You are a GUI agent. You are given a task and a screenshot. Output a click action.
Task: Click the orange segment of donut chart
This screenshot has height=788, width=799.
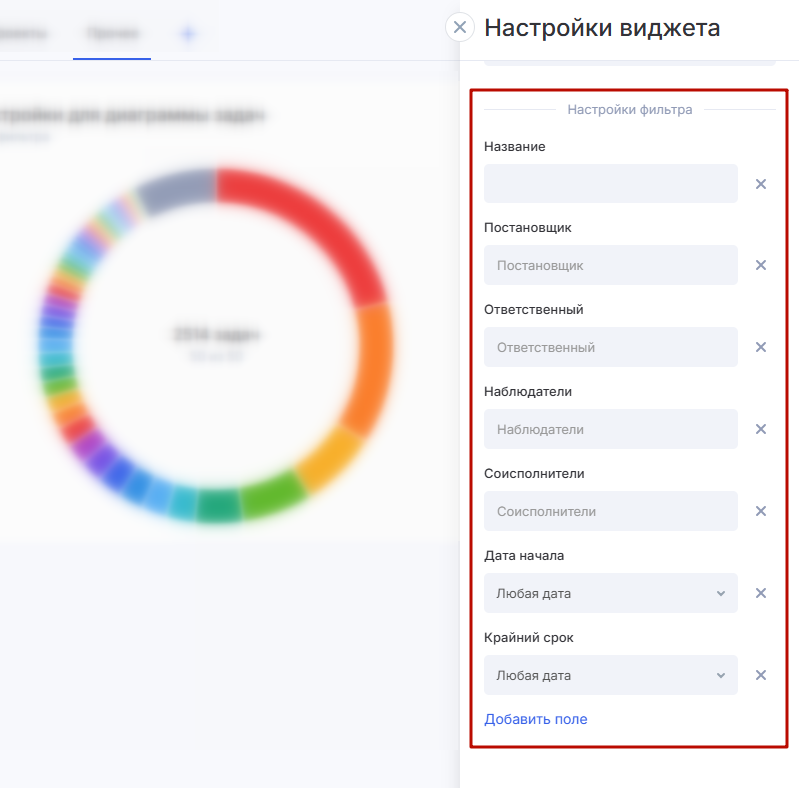[x=371, y=365]
